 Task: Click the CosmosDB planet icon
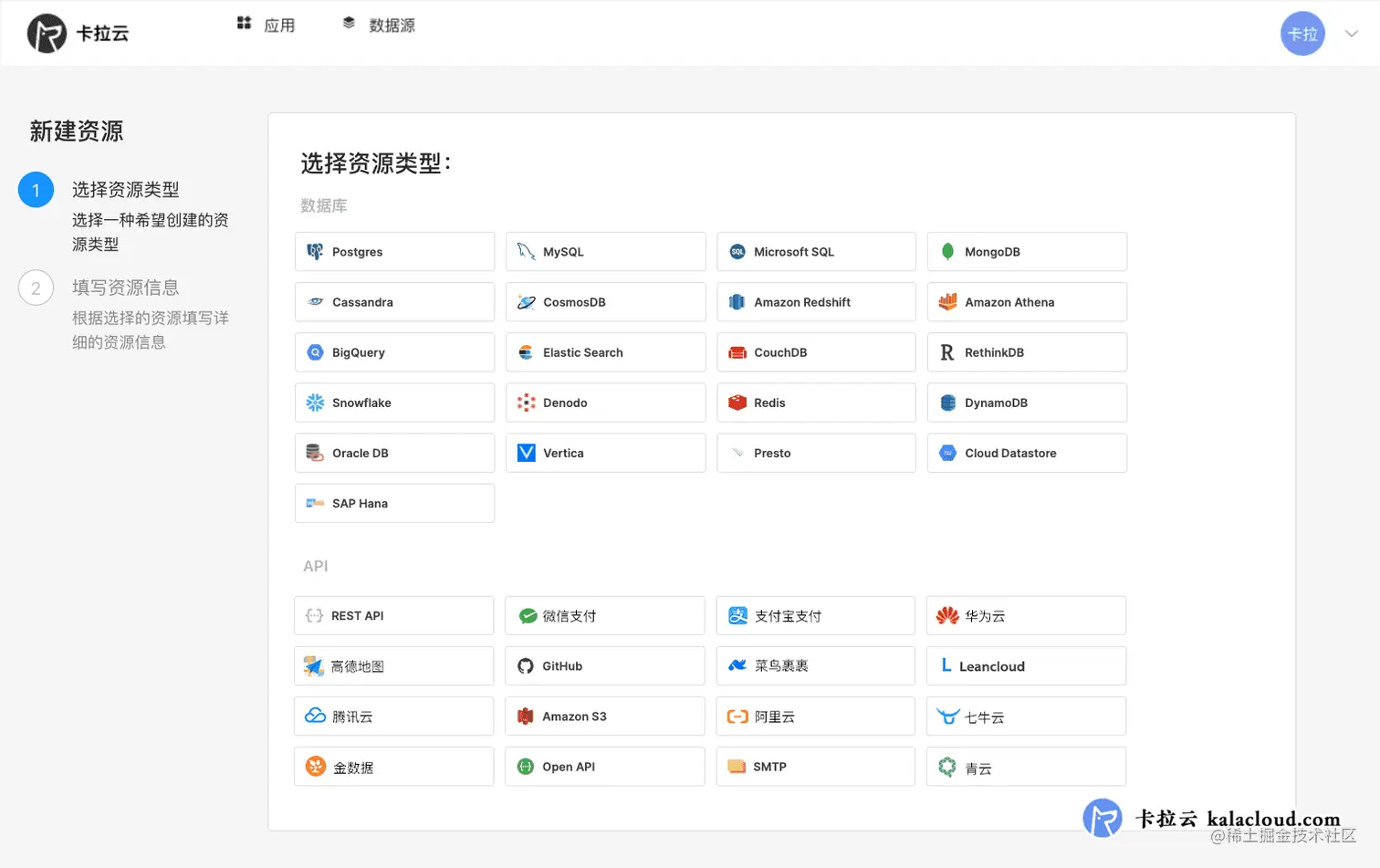coord(526,302)
